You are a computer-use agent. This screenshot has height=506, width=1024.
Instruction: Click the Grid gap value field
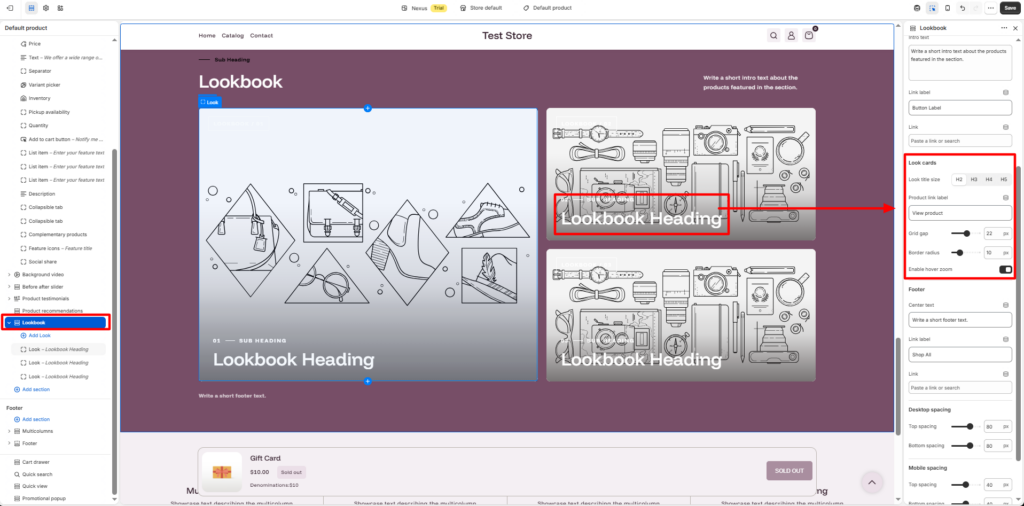(997, 233)
